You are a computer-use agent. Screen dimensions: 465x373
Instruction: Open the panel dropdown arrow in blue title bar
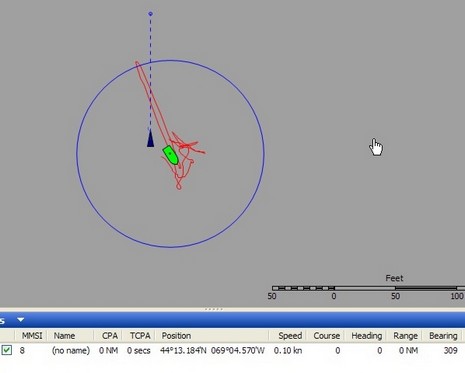21,320
